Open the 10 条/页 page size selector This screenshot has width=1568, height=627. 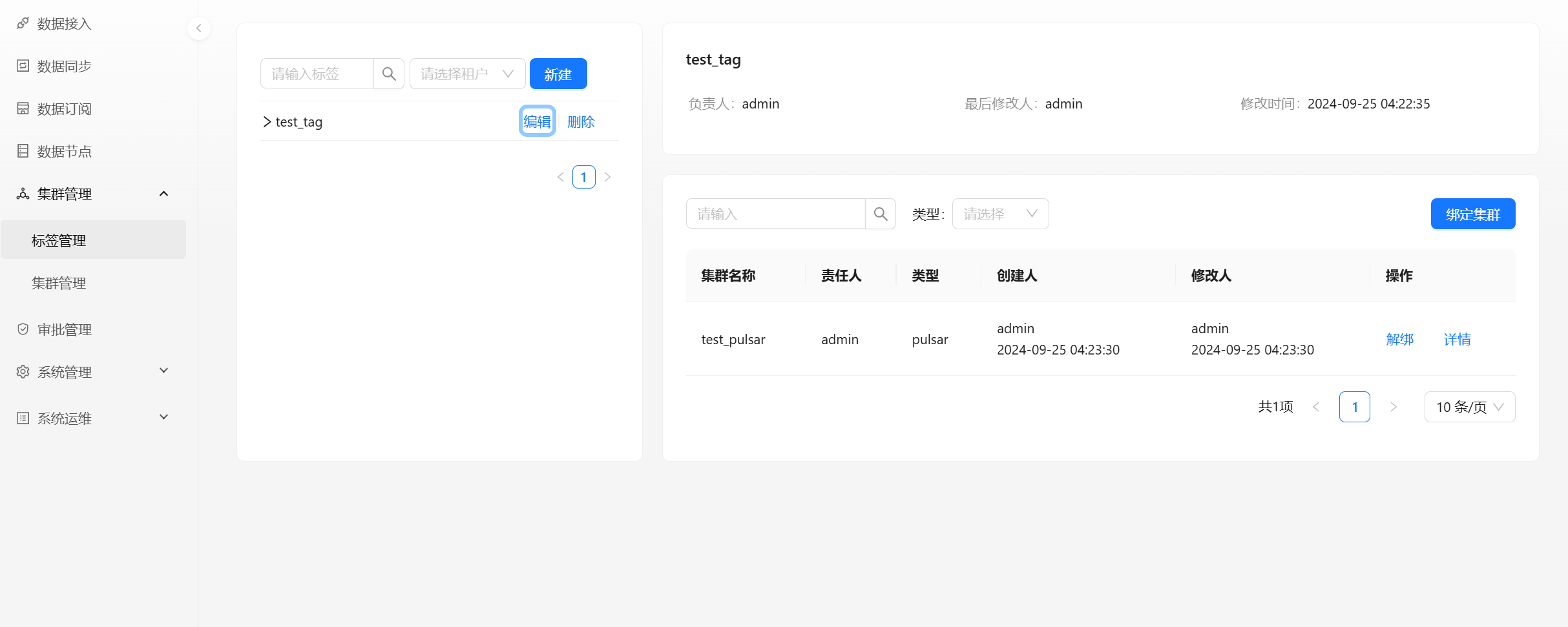tap(1469, 407)
